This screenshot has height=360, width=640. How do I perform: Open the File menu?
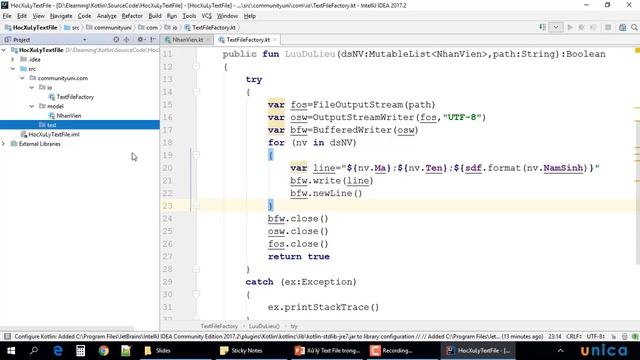tap(7, 16)
